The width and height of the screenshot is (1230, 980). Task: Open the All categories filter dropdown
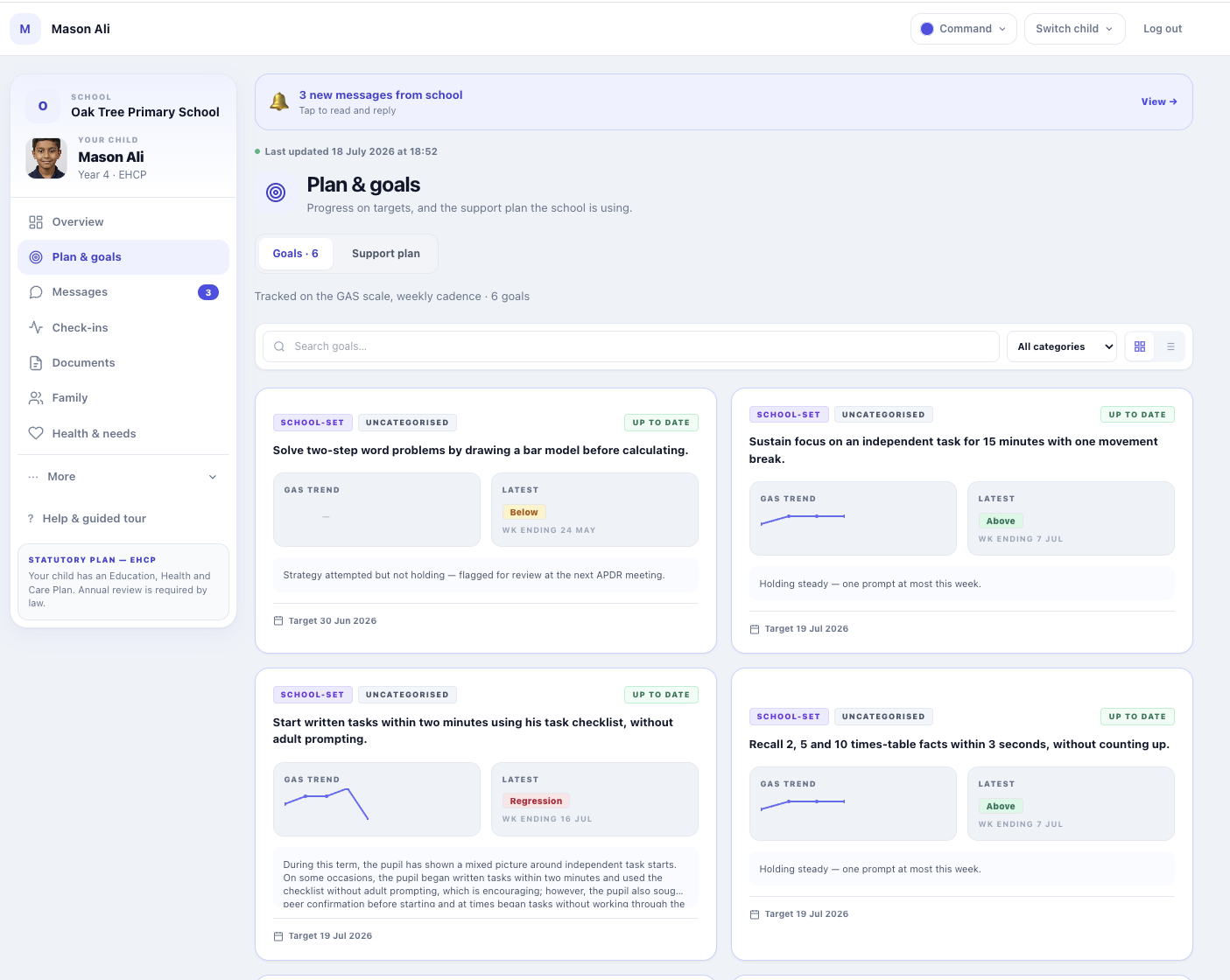tap(1062, 346)
